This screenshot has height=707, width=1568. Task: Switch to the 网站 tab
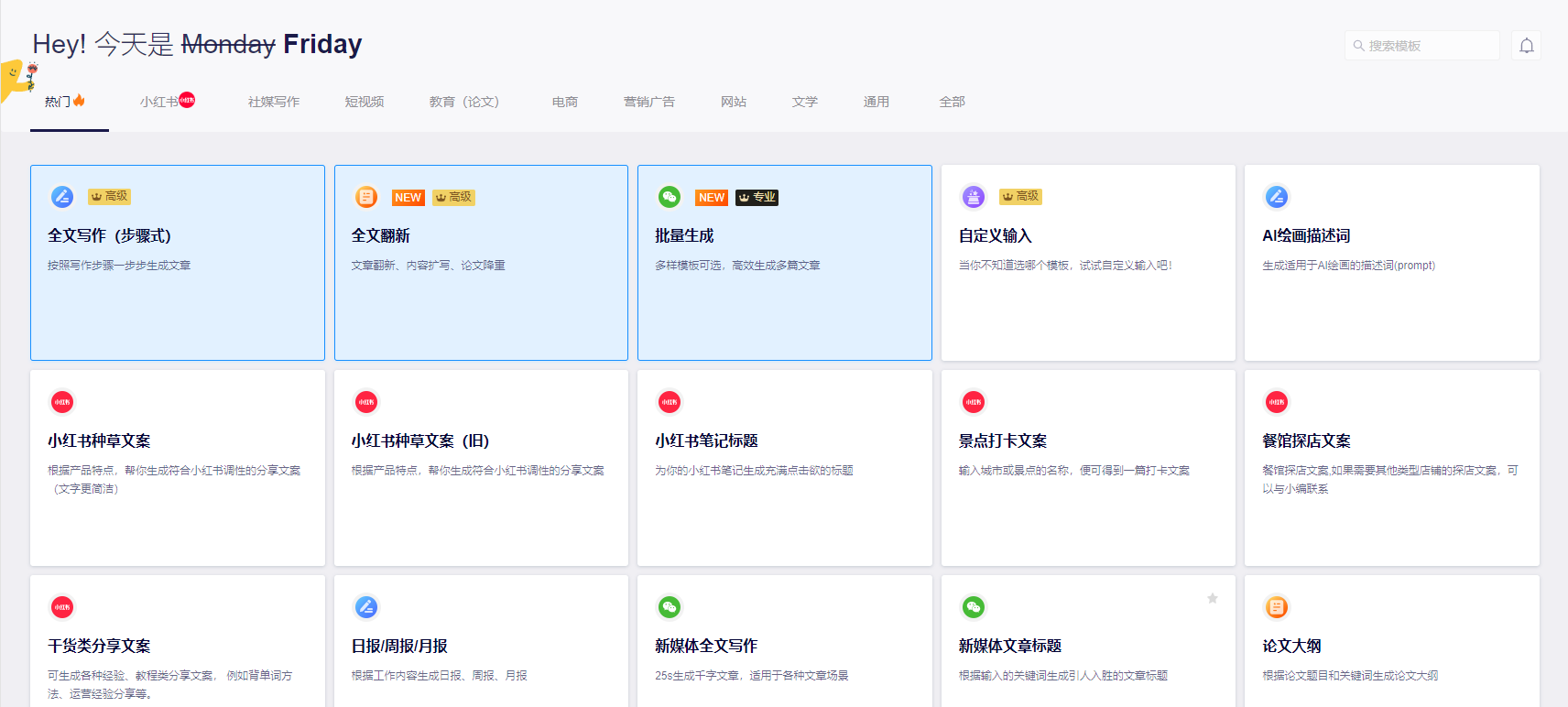click(734, 102)
